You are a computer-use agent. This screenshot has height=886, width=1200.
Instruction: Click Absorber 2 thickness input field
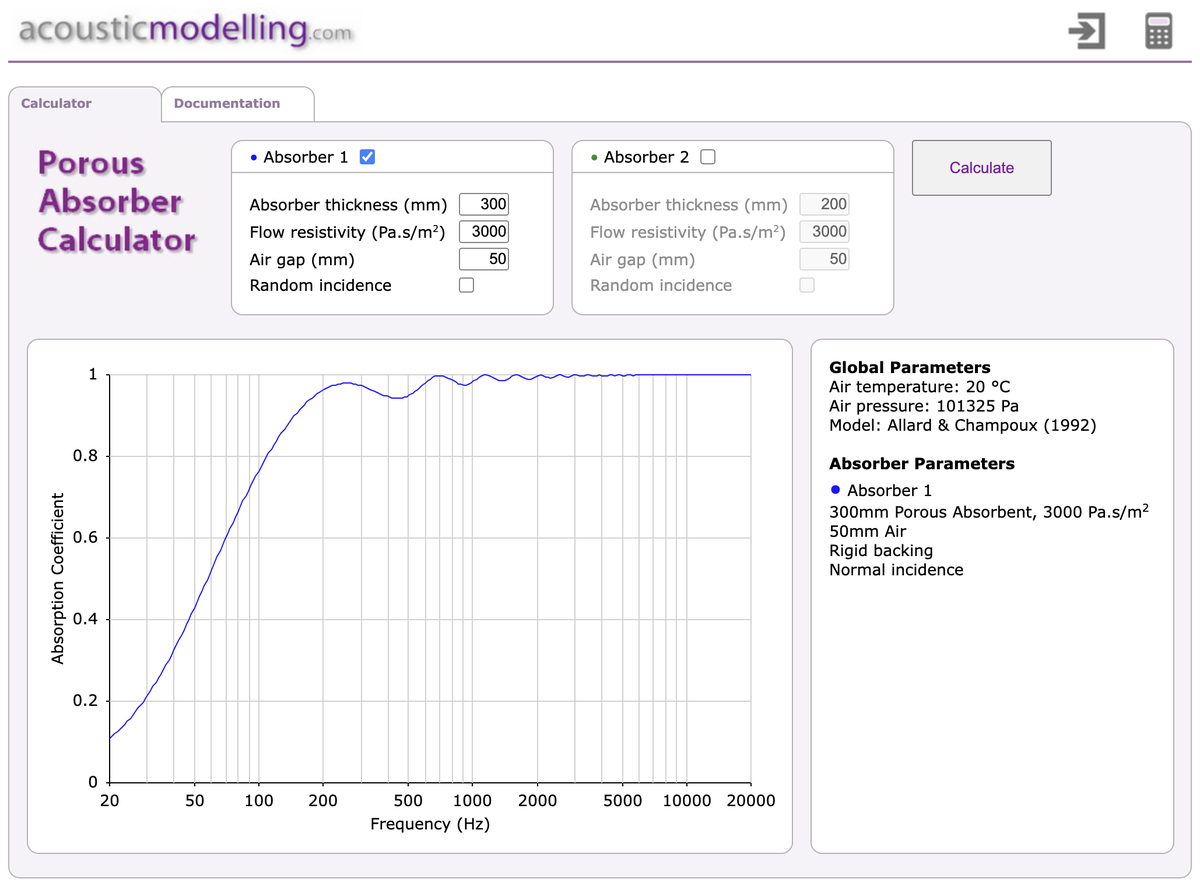(x=824, y=204)
